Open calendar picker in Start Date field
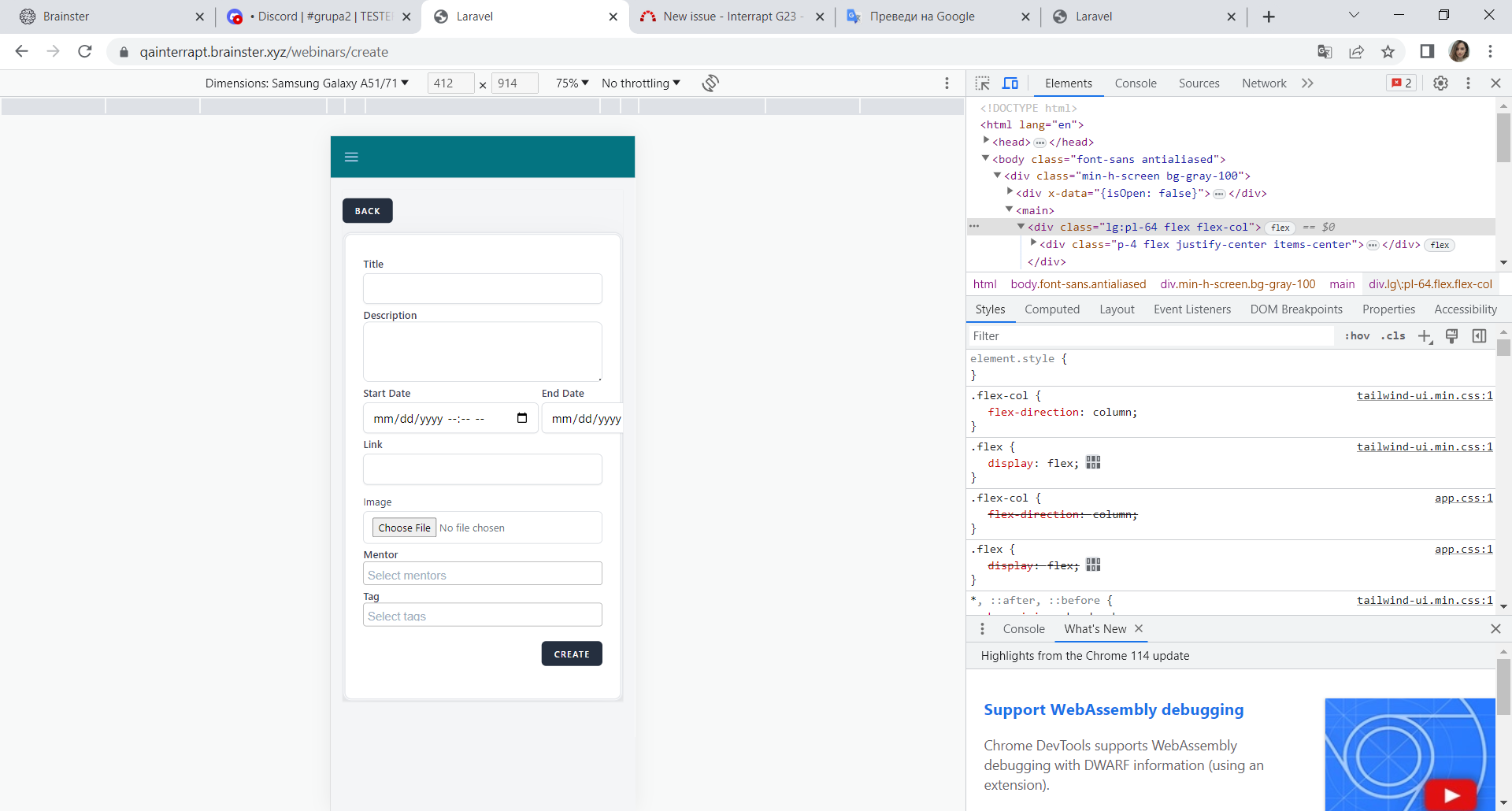This screenshot has width=1512, height=811. (522, 418)
